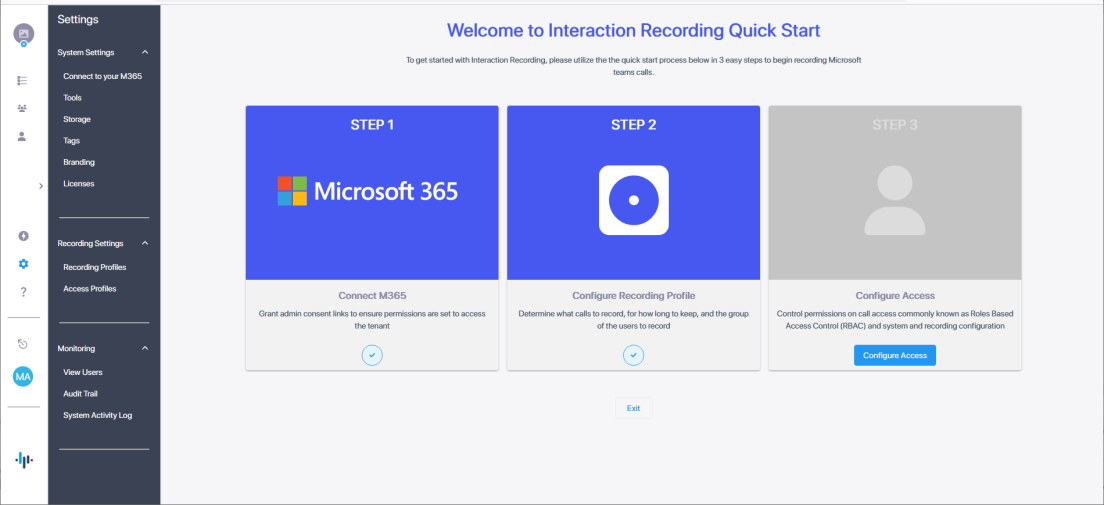Click the checkmark under Configure Recording Profile
The width and height of the screenshot is (1104, 505).
[x=633, y=354]
